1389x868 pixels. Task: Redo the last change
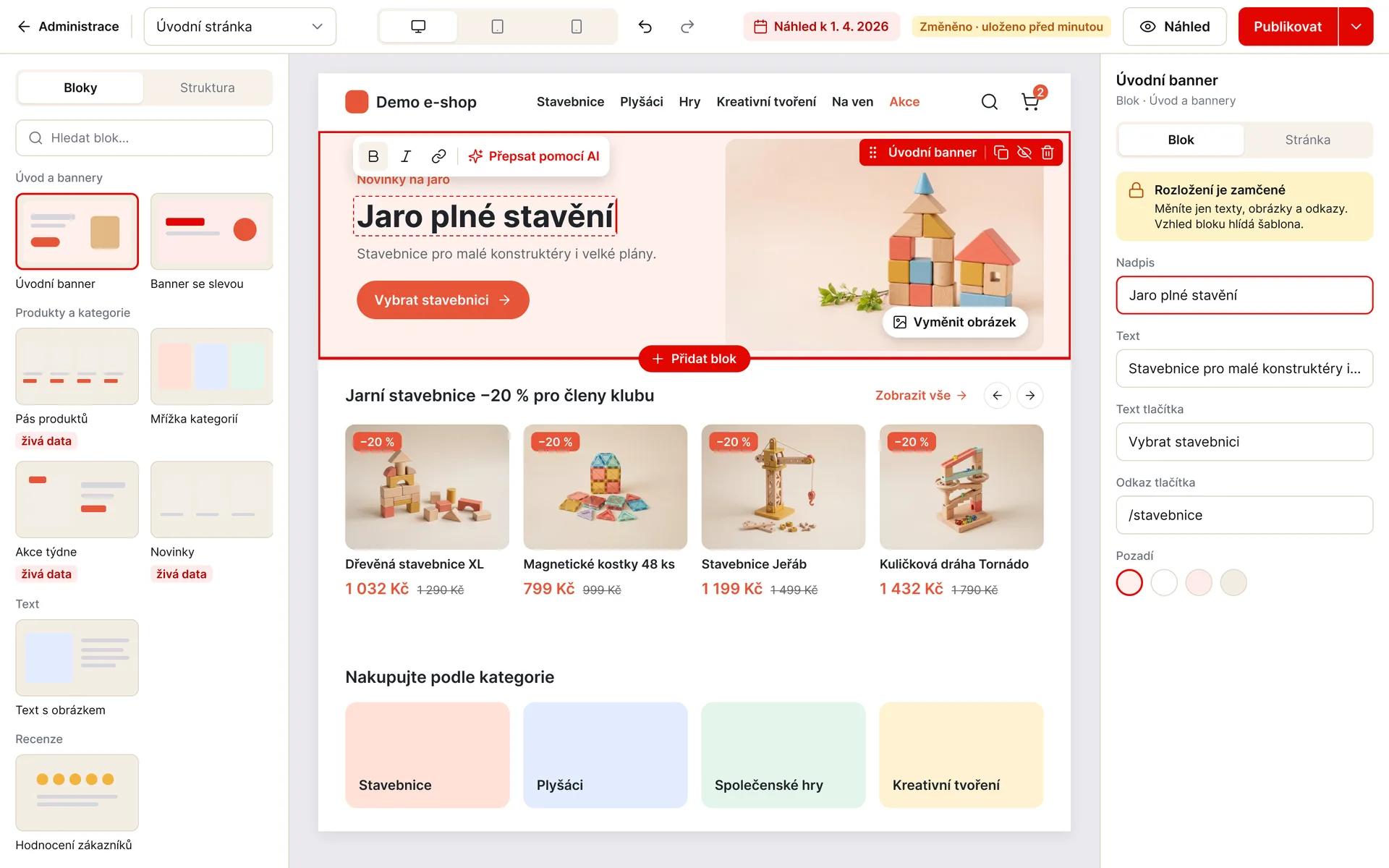click(687, 27)
